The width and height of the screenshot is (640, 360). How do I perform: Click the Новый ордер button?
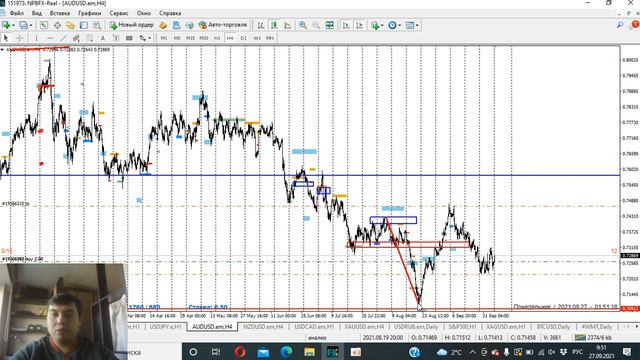tap(131, 25)
